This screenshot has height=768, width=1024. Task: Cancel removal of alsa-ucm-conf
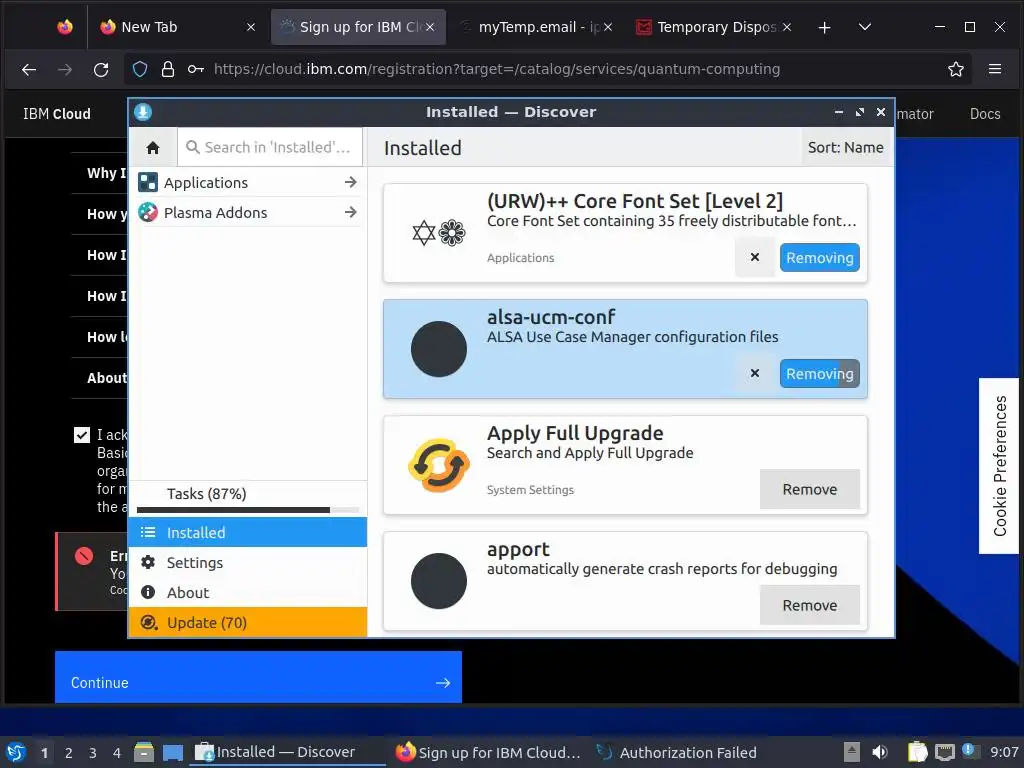point(755,374)
